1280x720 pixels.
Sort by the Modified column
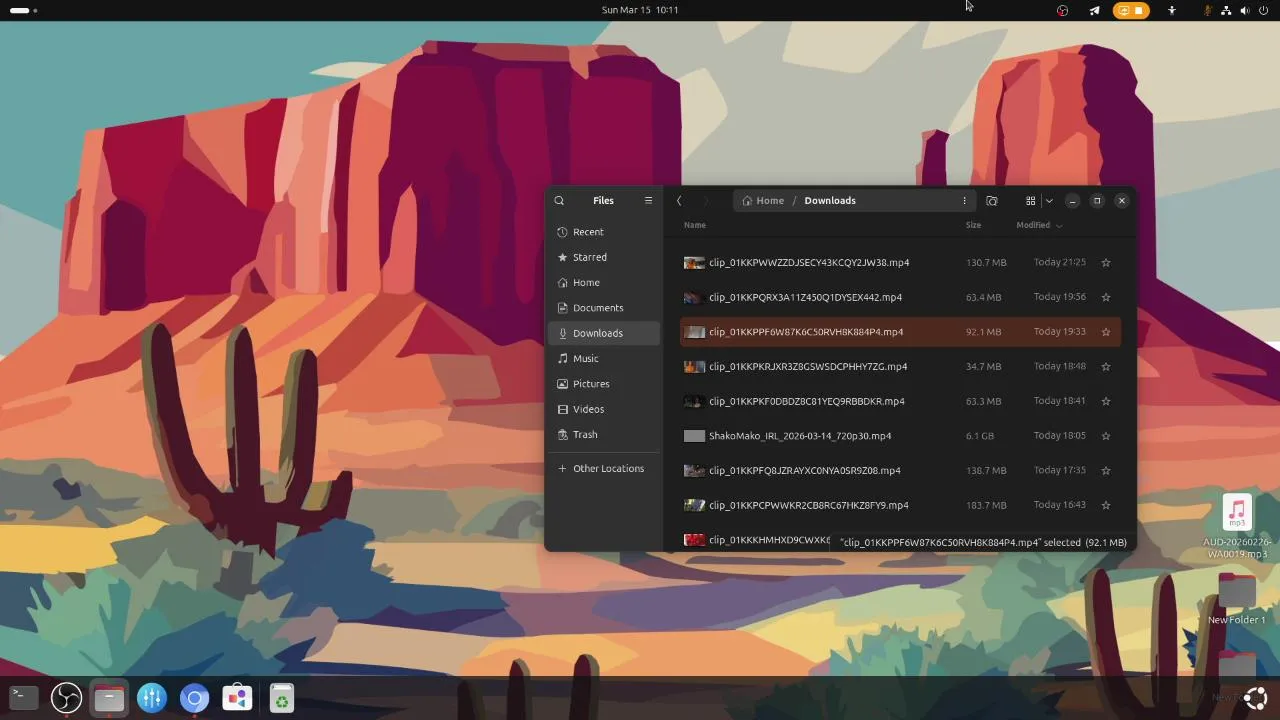click(1039, 225)
